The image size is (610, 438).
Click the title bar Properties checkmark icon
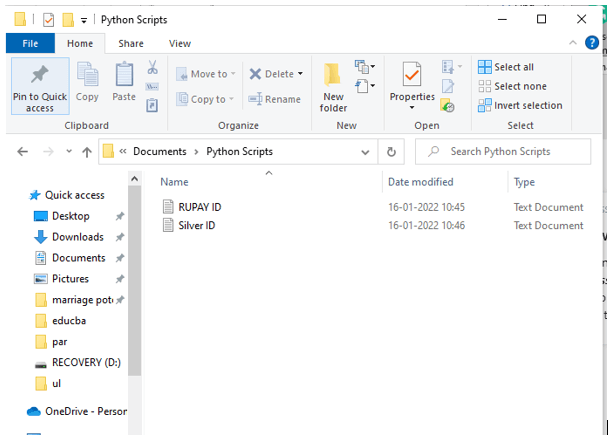coord(48,19)
